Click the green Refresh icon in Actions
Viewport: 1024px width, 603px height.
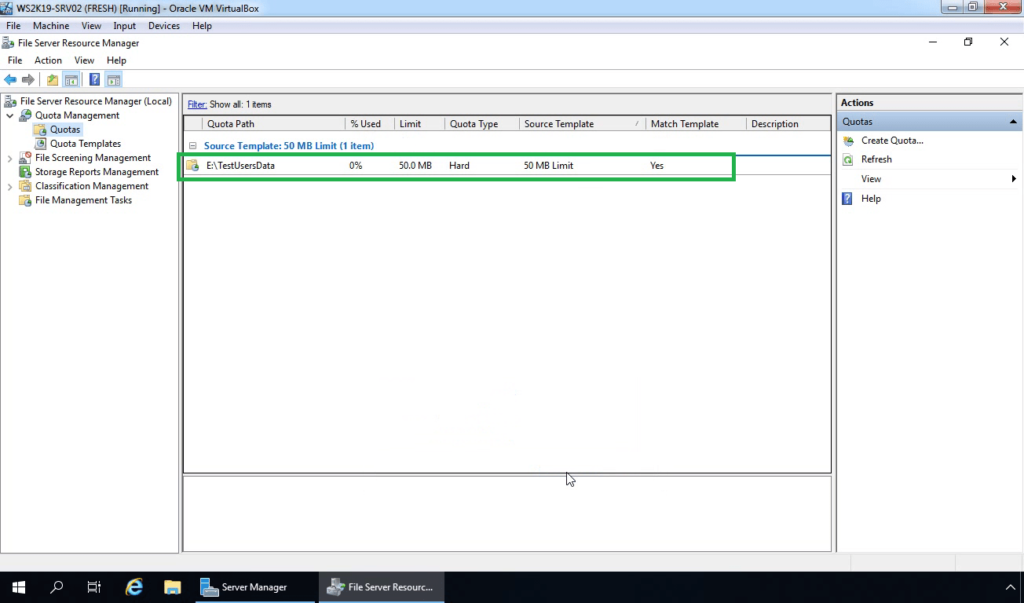(x=848, y=159)
